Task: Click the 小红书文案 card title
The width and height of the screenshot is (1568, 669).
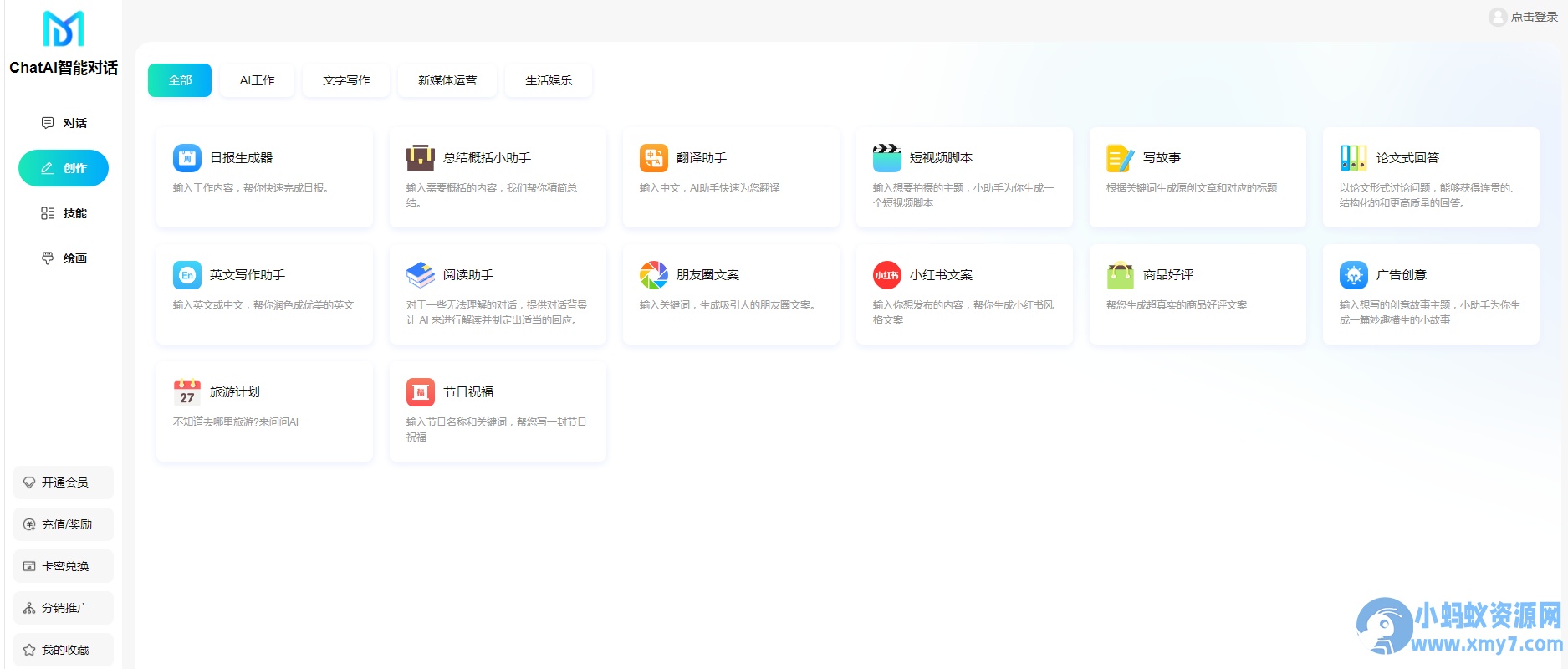Action: click(x=941, y=274)
